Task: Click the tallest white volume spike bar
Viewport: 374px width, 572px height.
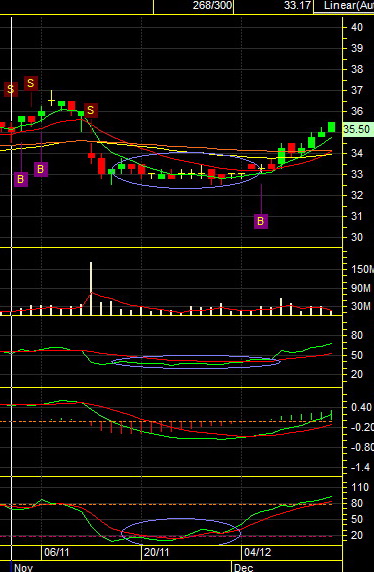Action: pos(91,288)
